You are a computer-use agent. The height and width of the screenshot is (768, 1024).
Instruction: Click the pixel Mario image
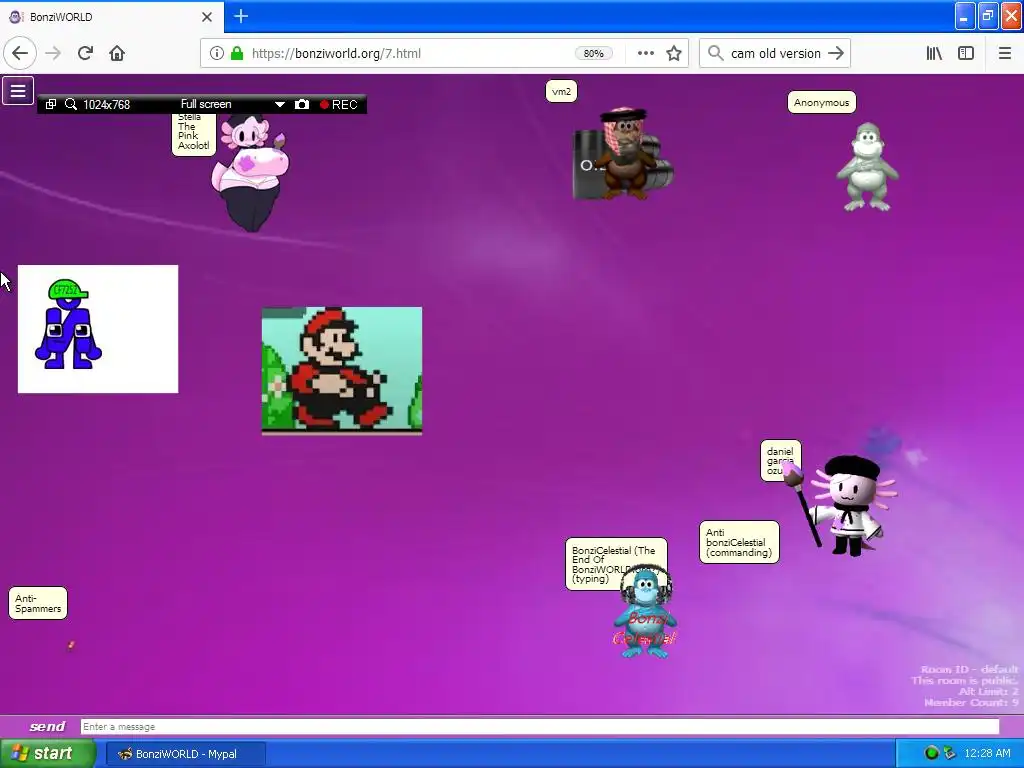(x=342, y=370)
